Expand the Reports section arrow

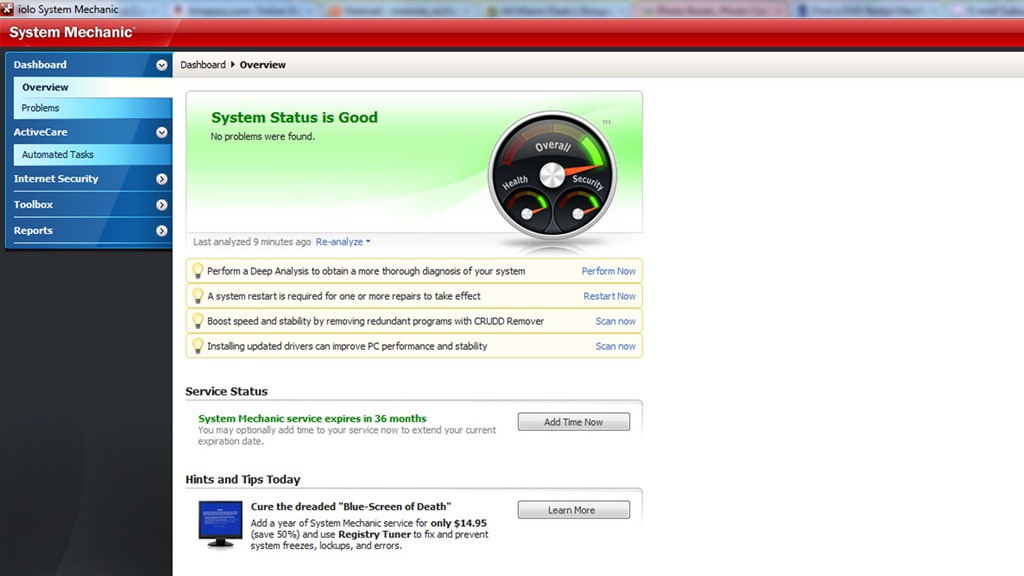(161, 231)
